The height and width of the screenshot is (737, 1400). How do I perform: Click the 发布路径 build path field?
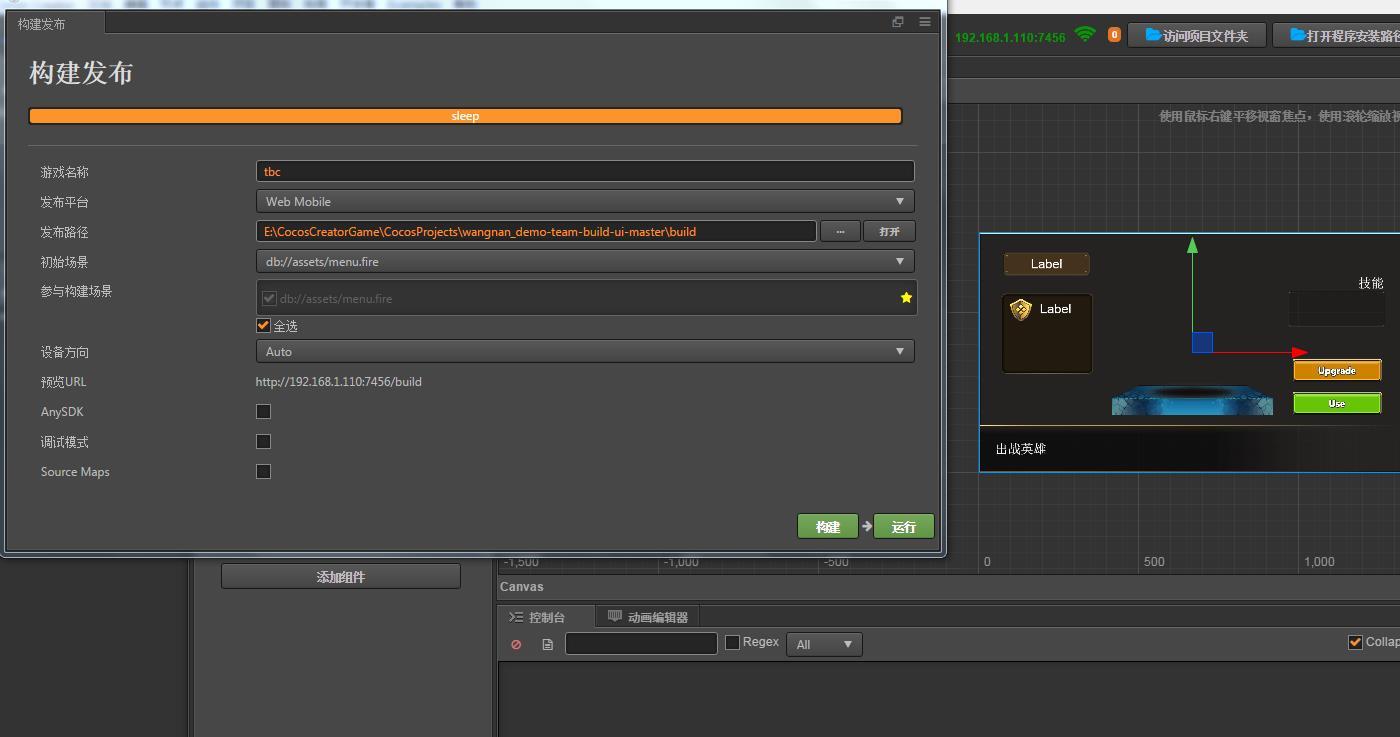point(536,231)
